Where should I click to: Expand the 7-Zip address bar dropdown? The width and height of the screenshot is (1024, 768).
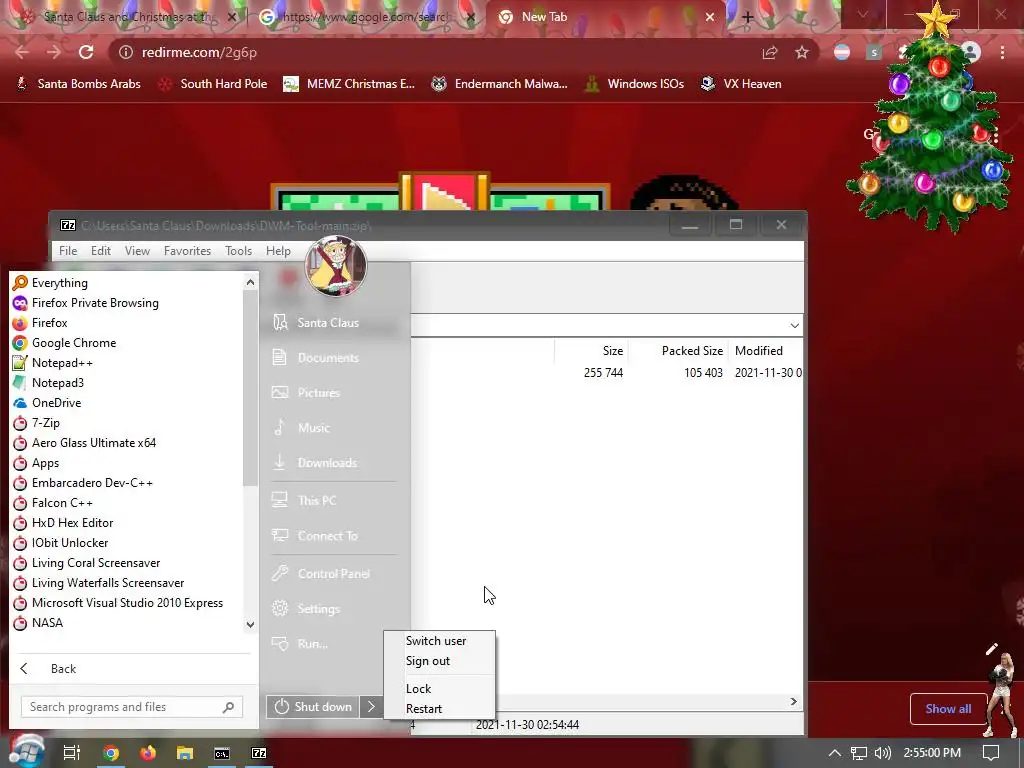tap(794, 325)
